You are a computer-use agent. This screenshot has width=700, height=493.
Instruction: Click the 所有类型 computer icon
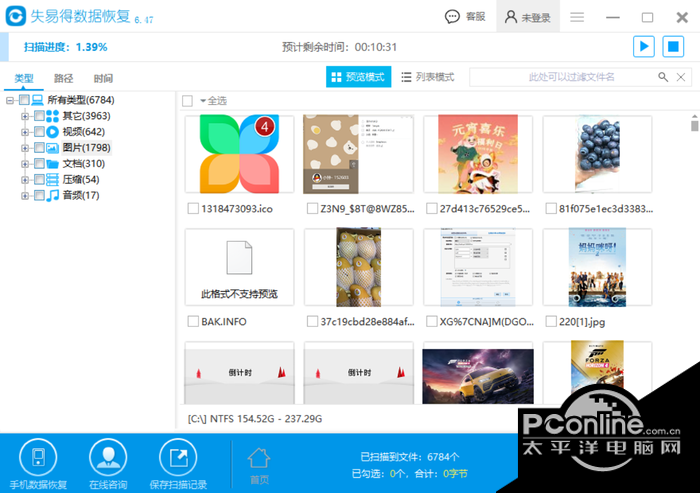pos(38,100)
